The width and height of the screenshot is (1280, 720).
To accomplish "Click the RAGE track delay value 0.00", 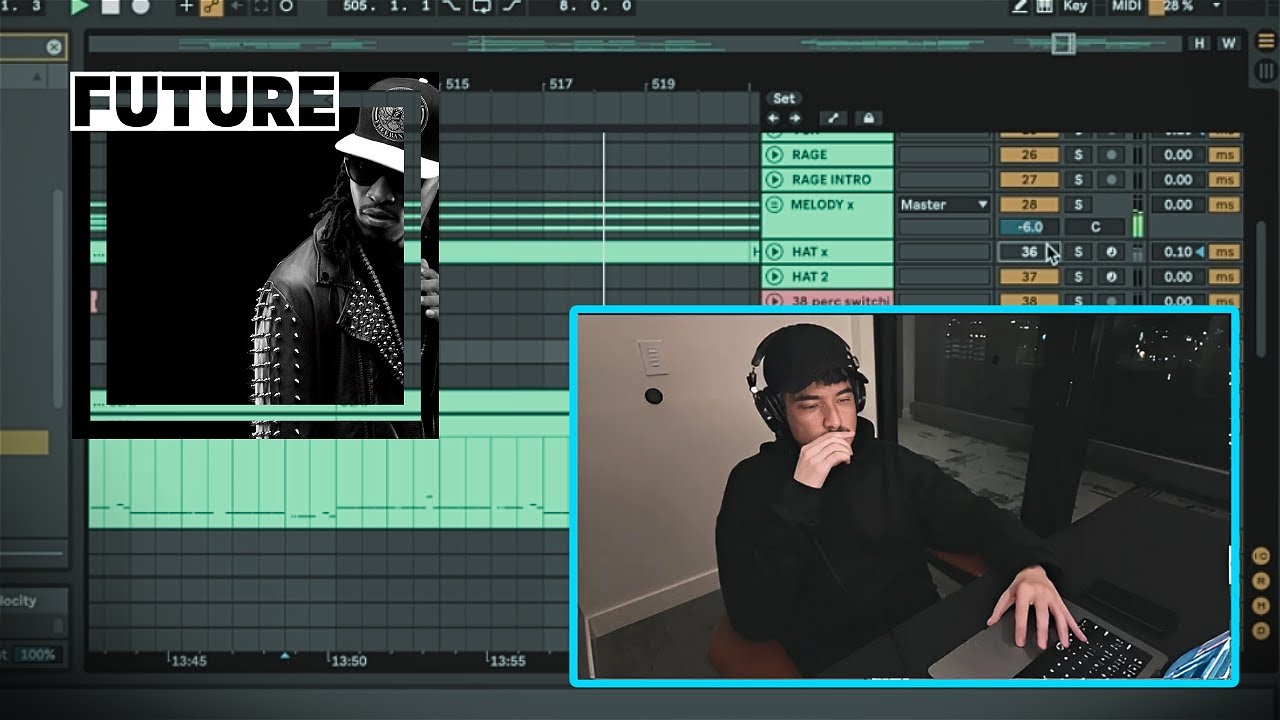I will point(1178,155).
